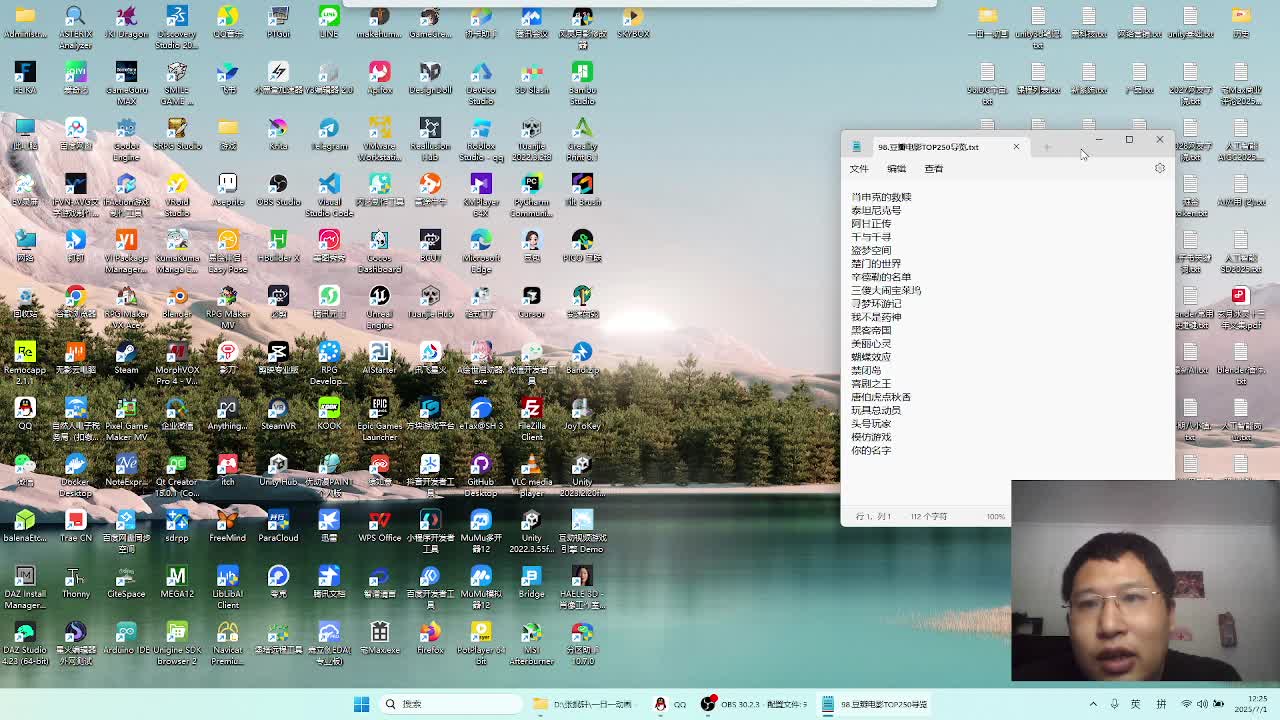Click the line 你的名字 in Notepad

tap(871, 451)
